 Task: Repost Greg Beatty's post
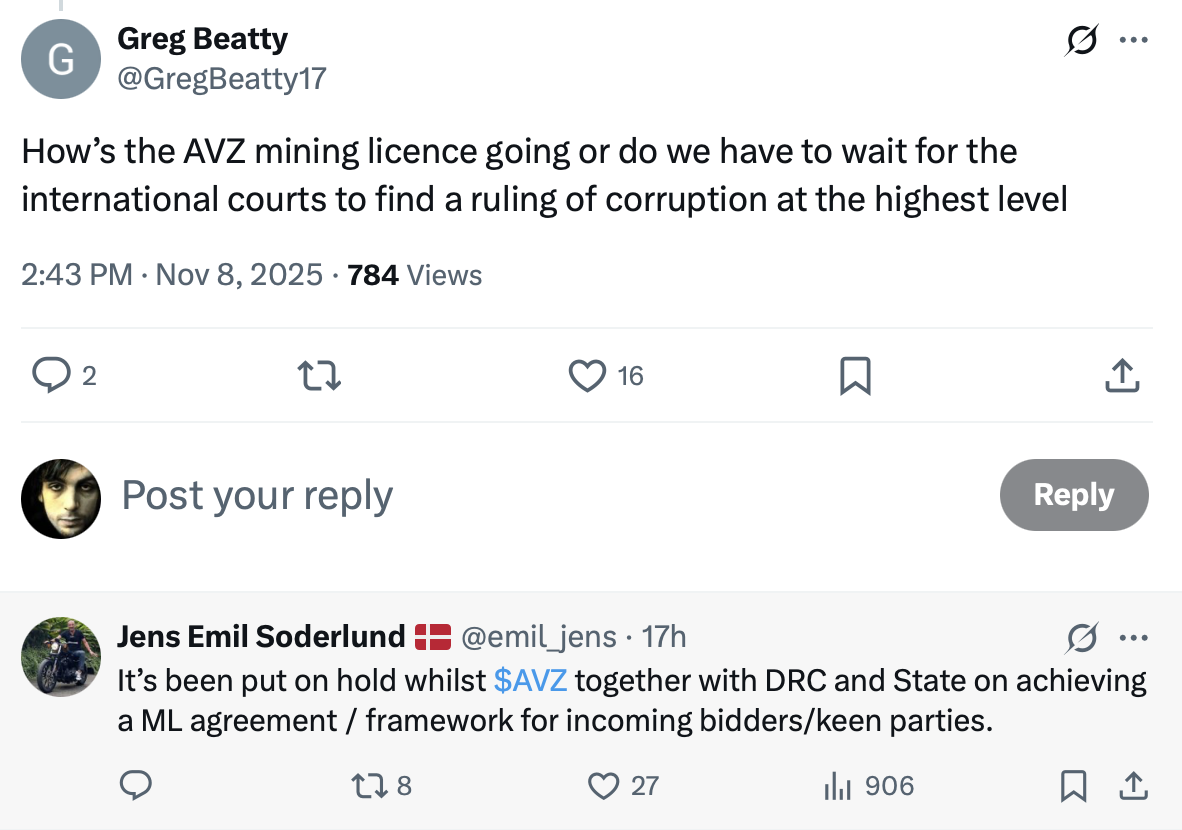[x=320, y=376]
